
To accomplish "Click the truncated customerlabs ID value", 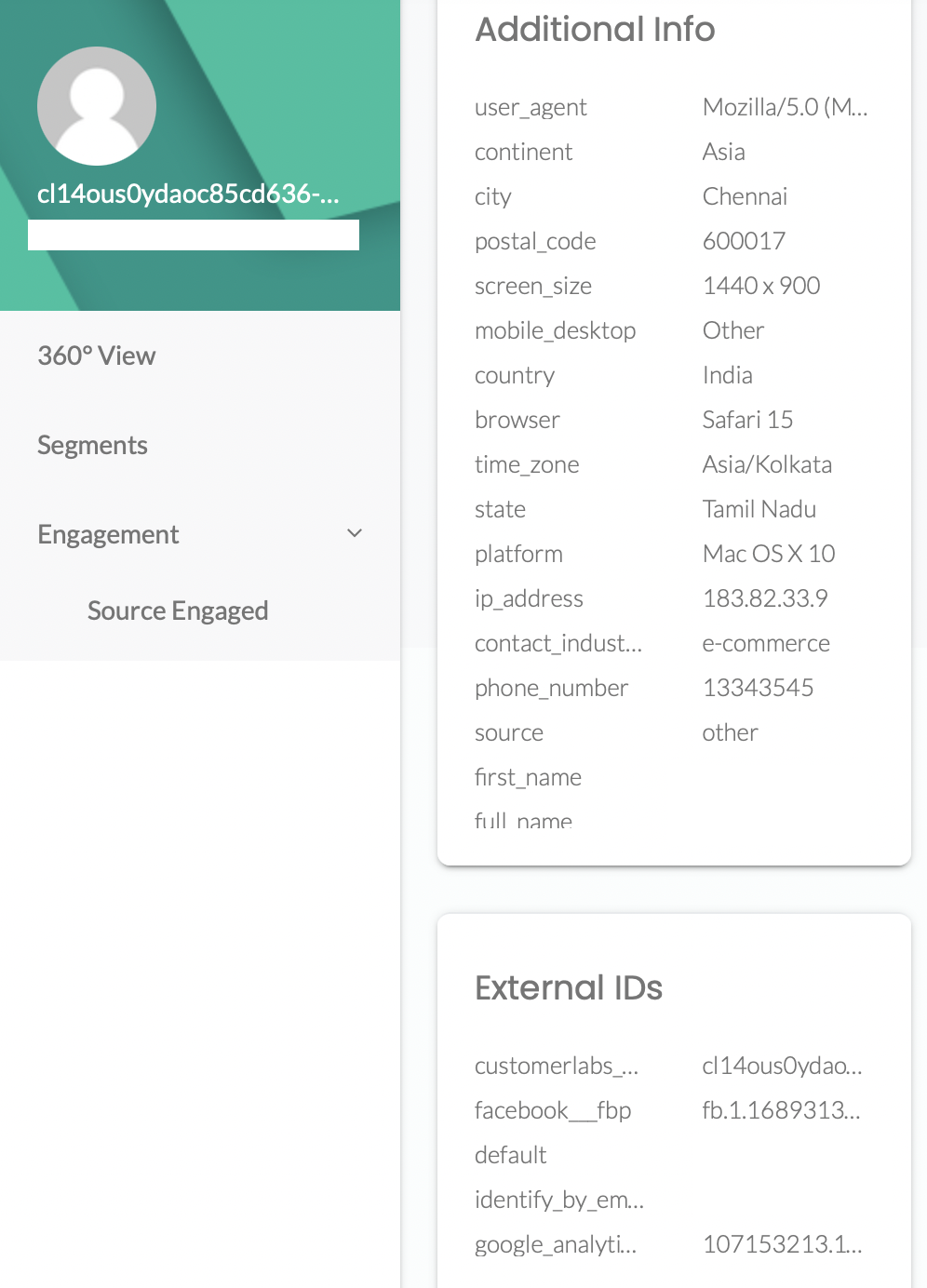I will coord(782,1066).
